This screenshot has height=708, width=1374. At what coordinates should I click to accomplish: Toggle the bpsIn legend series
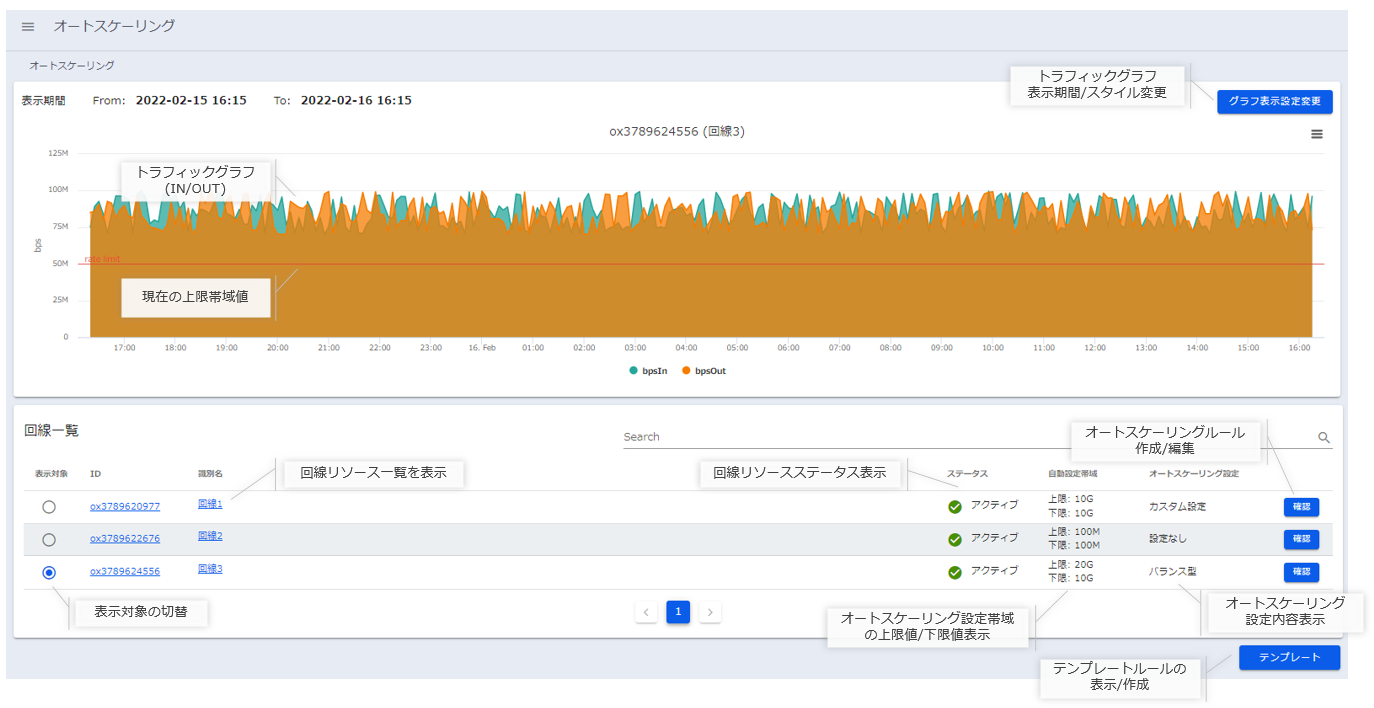click(x=648, y=370)
